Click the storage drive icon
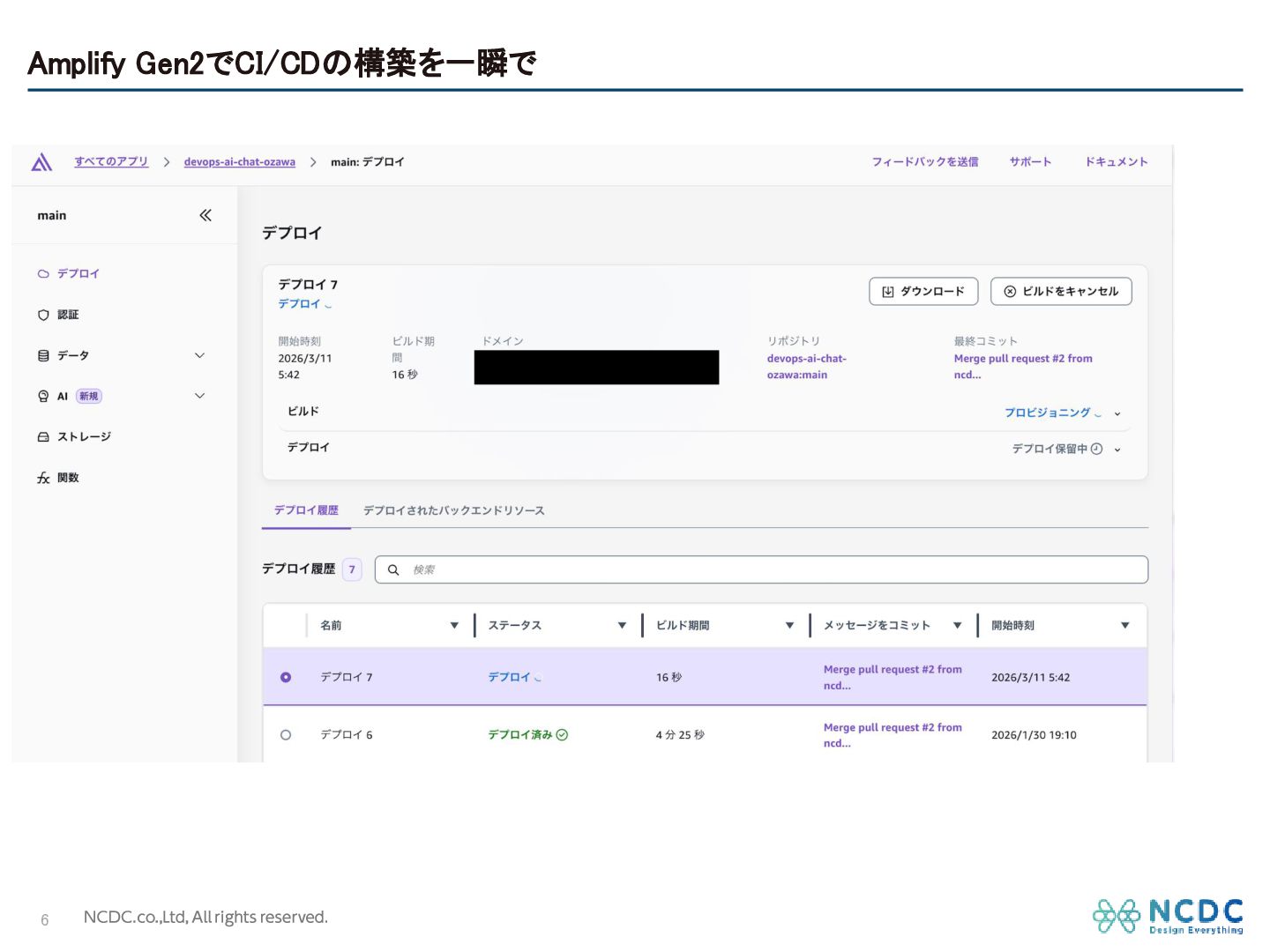1270x952 pixels. 43,437
